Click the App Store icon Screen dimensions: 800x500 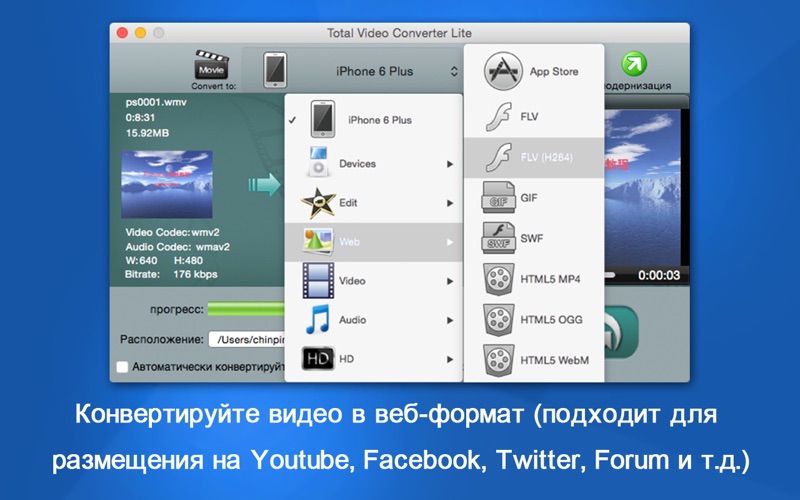[503, 71]
